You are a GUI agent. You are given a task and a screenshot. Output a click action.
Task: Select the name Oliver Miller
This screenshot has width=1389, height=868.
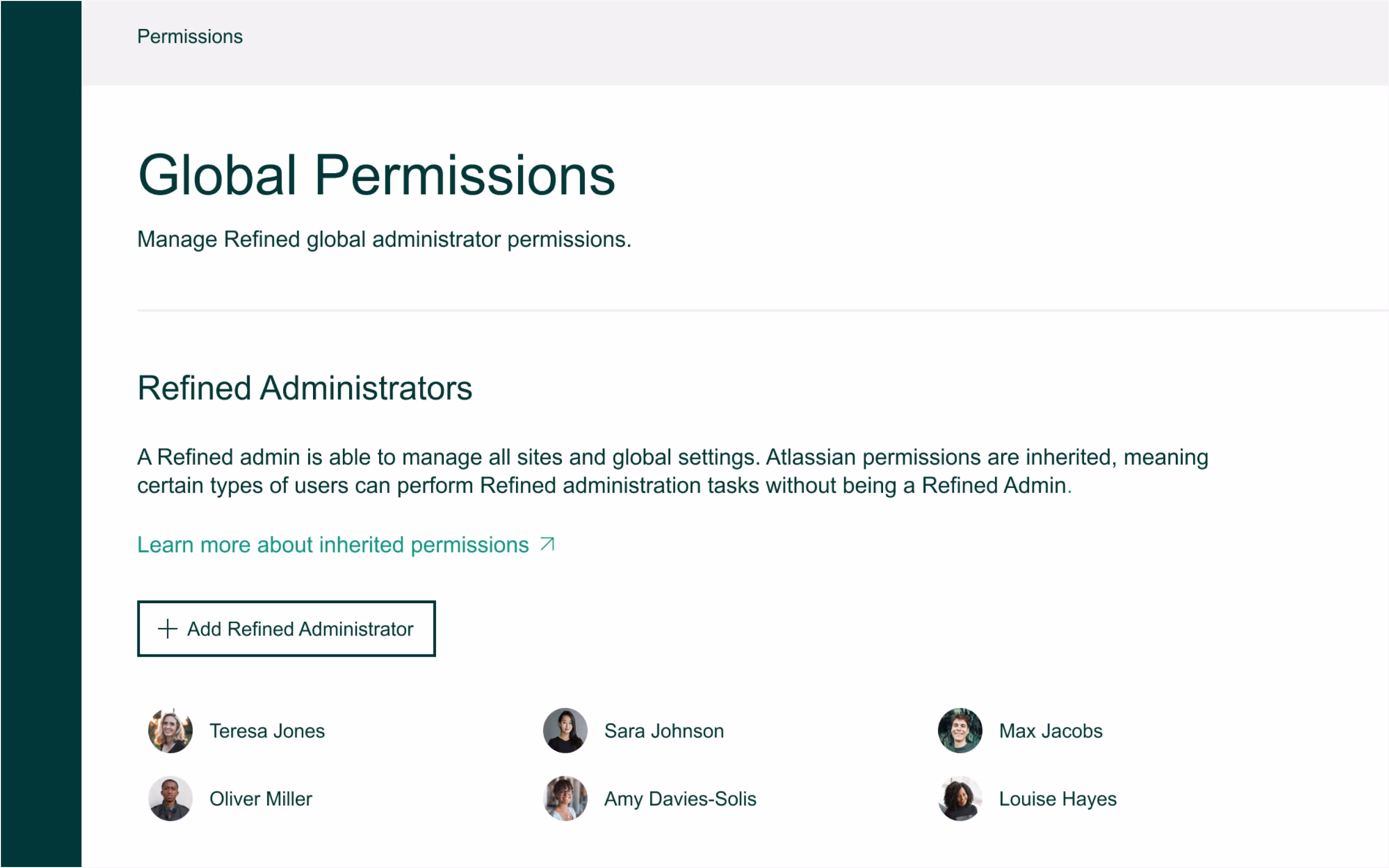(260, 799)
